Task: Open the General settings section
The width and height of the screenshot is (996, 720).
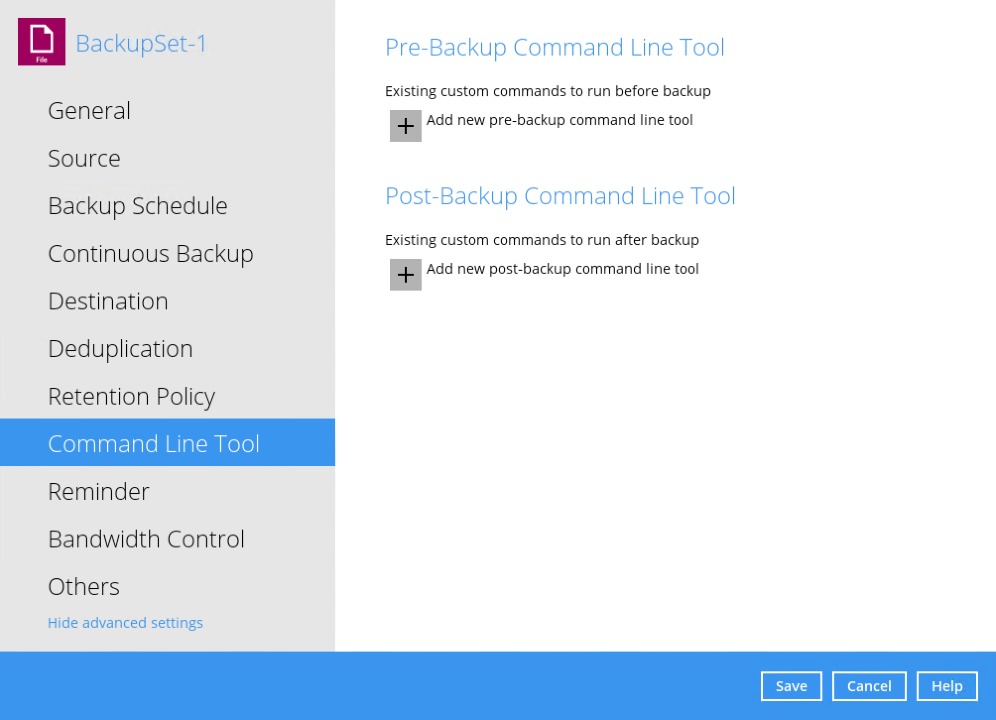Action: [89, 110]
